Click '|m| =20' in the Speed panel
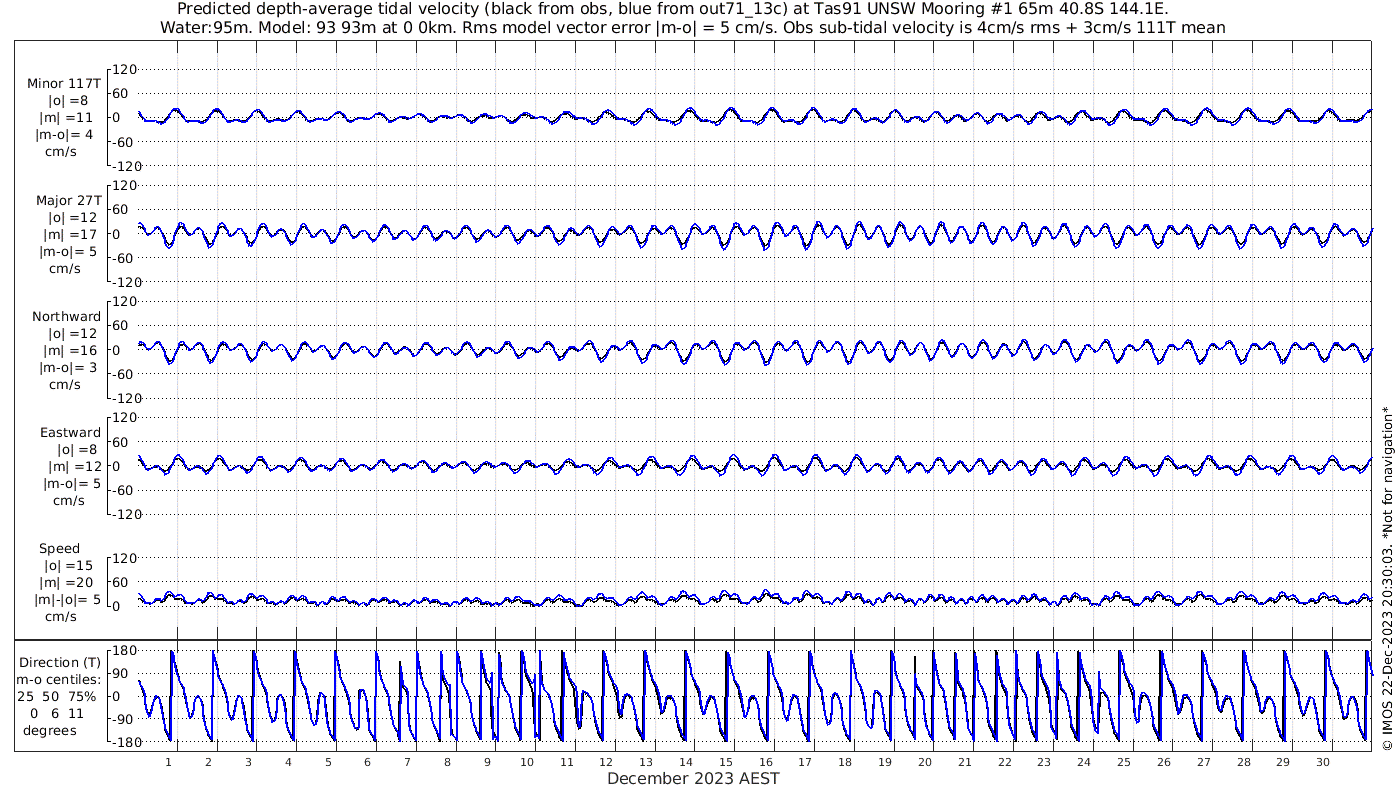This screenshot has width=1400, height=800. (68, 583)
